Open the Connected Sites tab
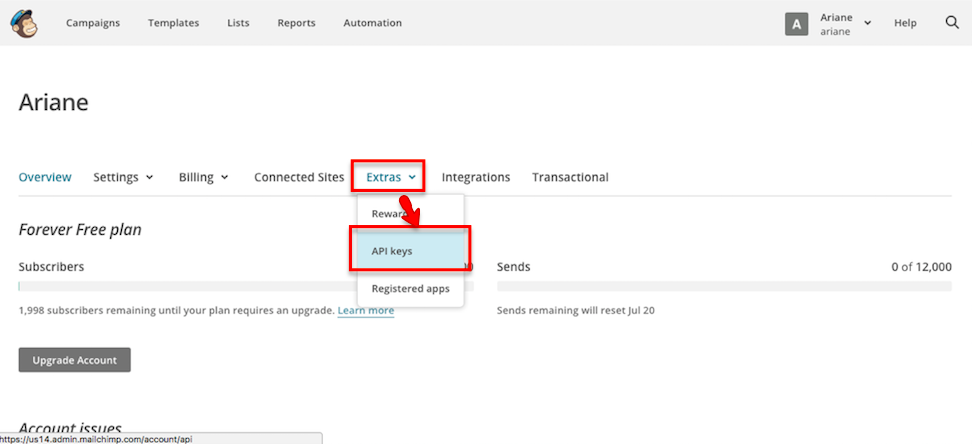 pyautogui.click(x=299, y=177)
